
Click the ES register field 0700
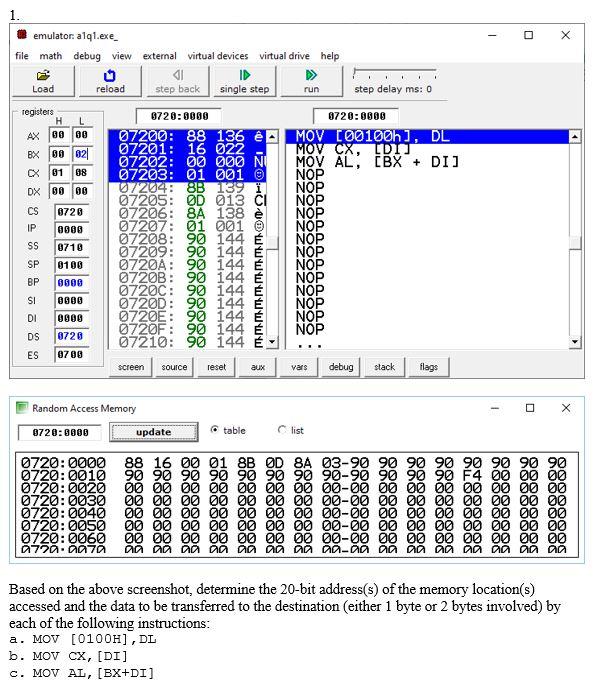coord(71,354)
